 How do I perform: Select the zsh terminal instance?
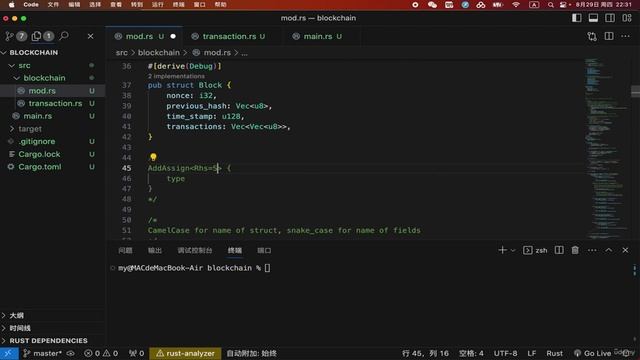[535, 250]
